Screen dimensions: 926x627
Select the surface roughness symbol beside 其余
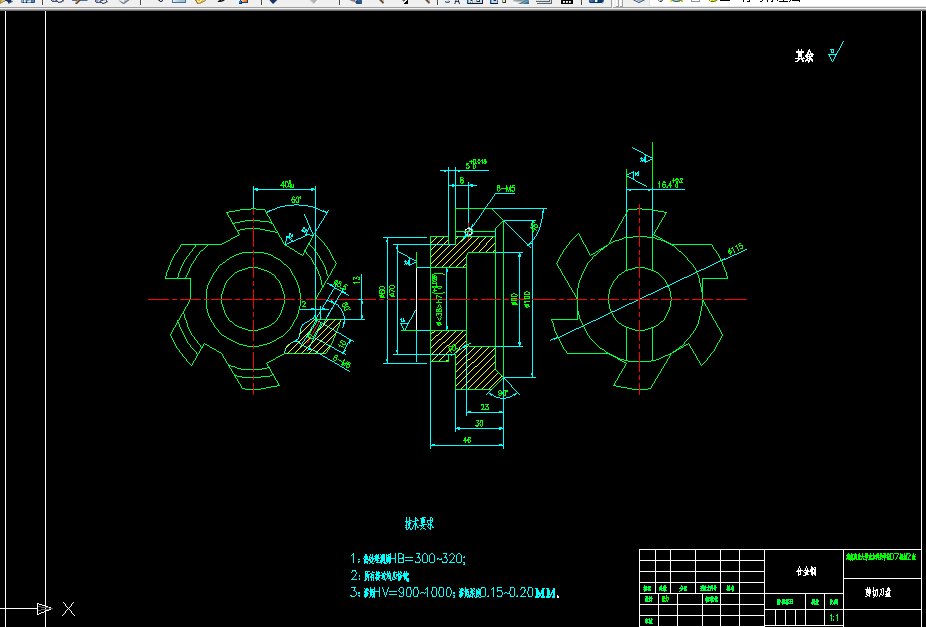[836, 52]
